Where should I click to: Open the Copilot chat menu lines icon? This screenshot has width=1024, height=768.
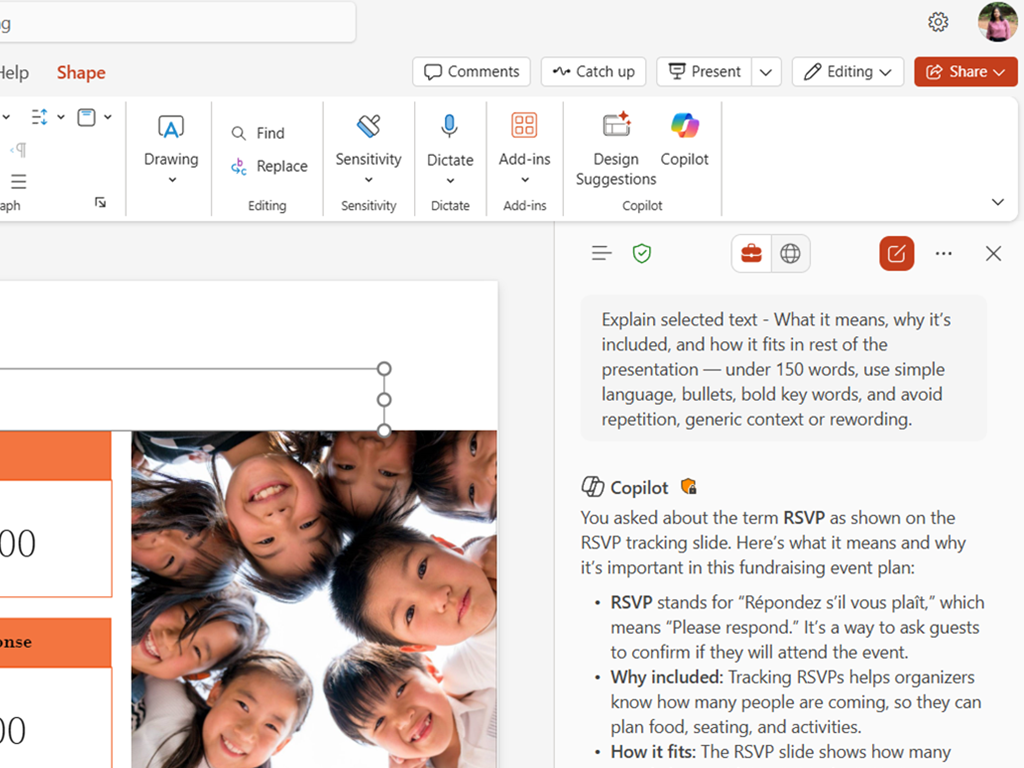tap(601, 253)
